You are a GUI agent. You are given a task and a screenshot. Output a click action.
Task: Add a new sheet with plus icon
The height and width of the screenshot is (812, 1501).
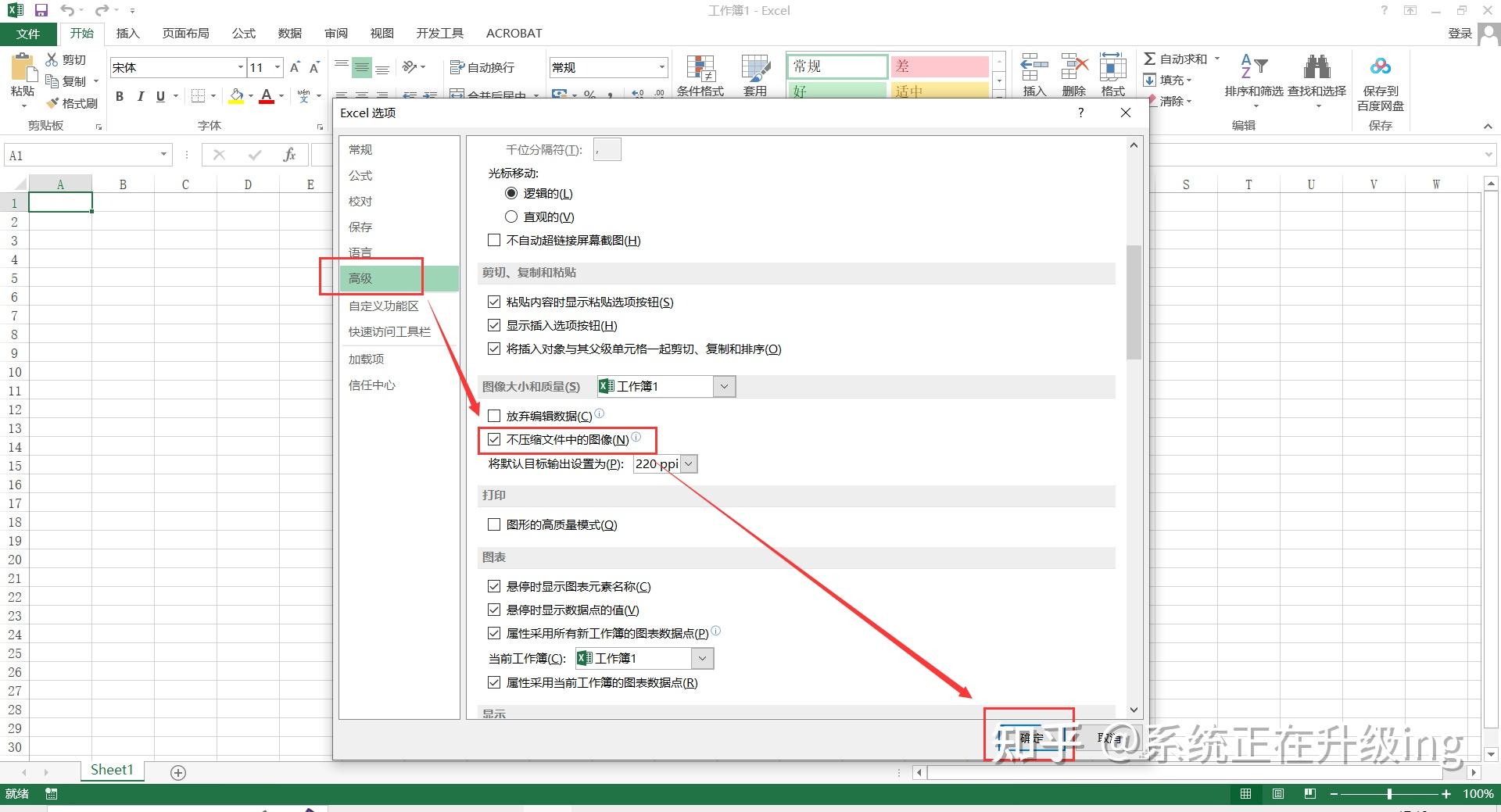178,772
